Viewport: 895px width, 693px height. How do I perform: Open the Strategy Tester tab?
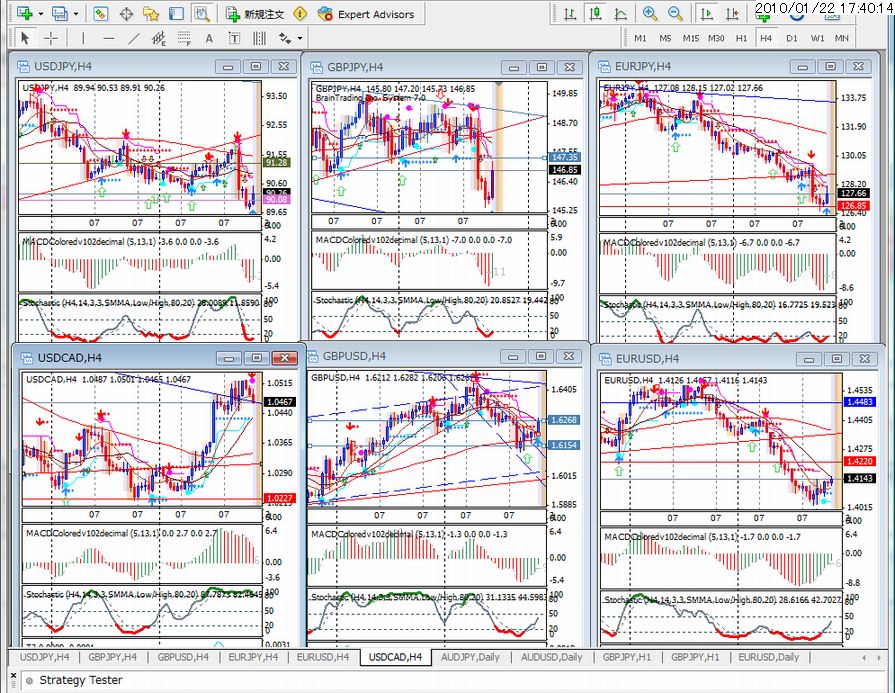click(x=80, y=680)
